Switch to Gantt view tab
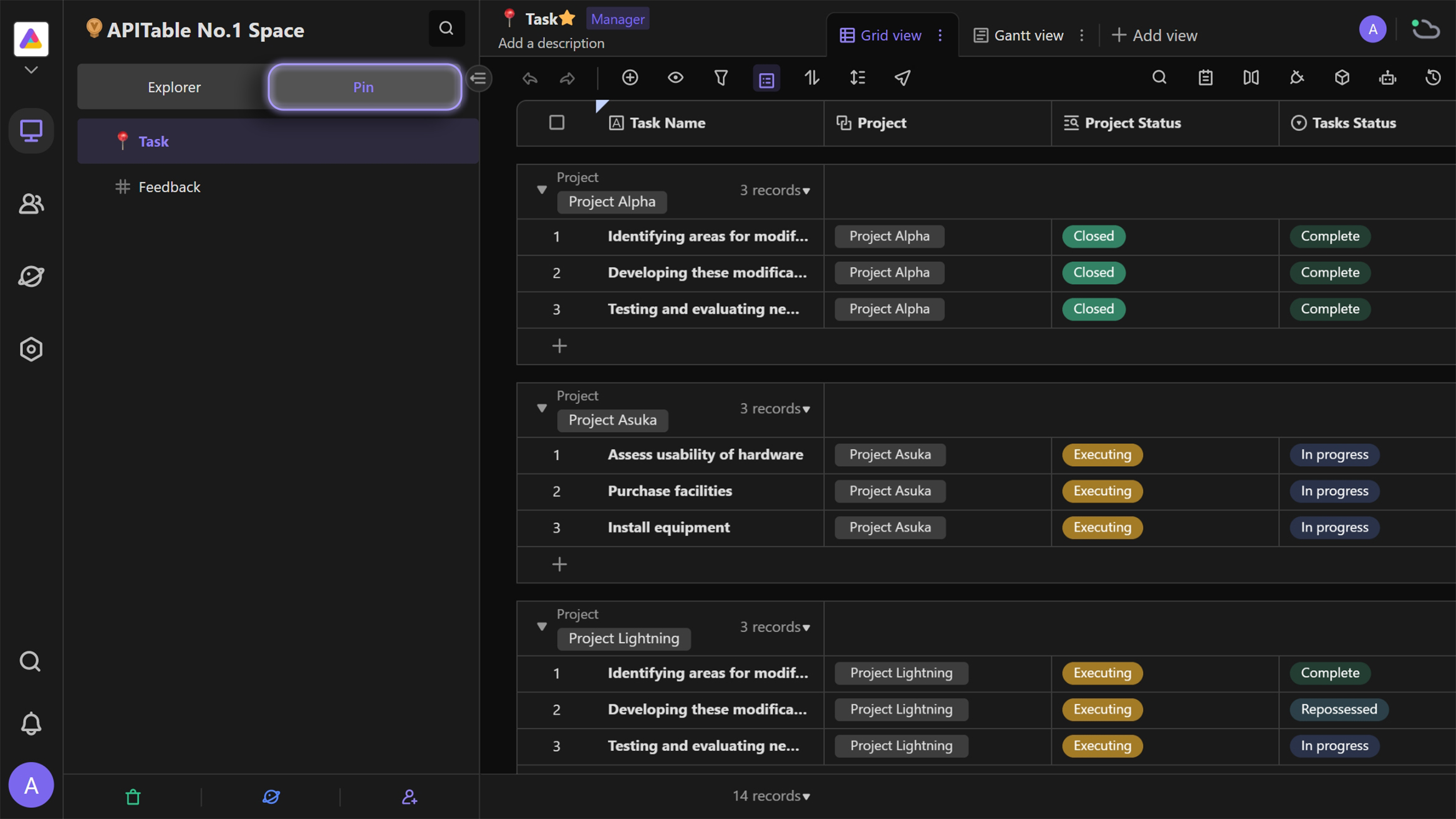 (1019, 36)
